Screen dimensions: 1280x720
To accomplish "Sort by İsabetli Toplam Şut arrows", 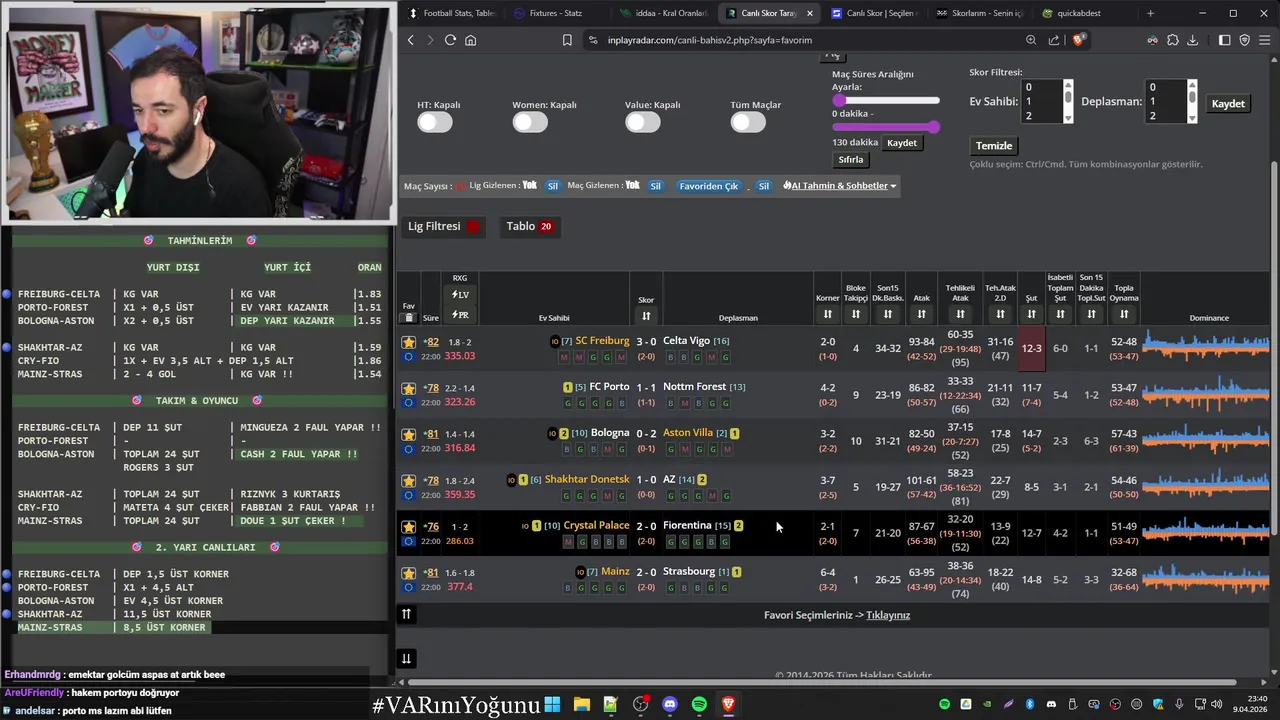I will pos(1060,314).
